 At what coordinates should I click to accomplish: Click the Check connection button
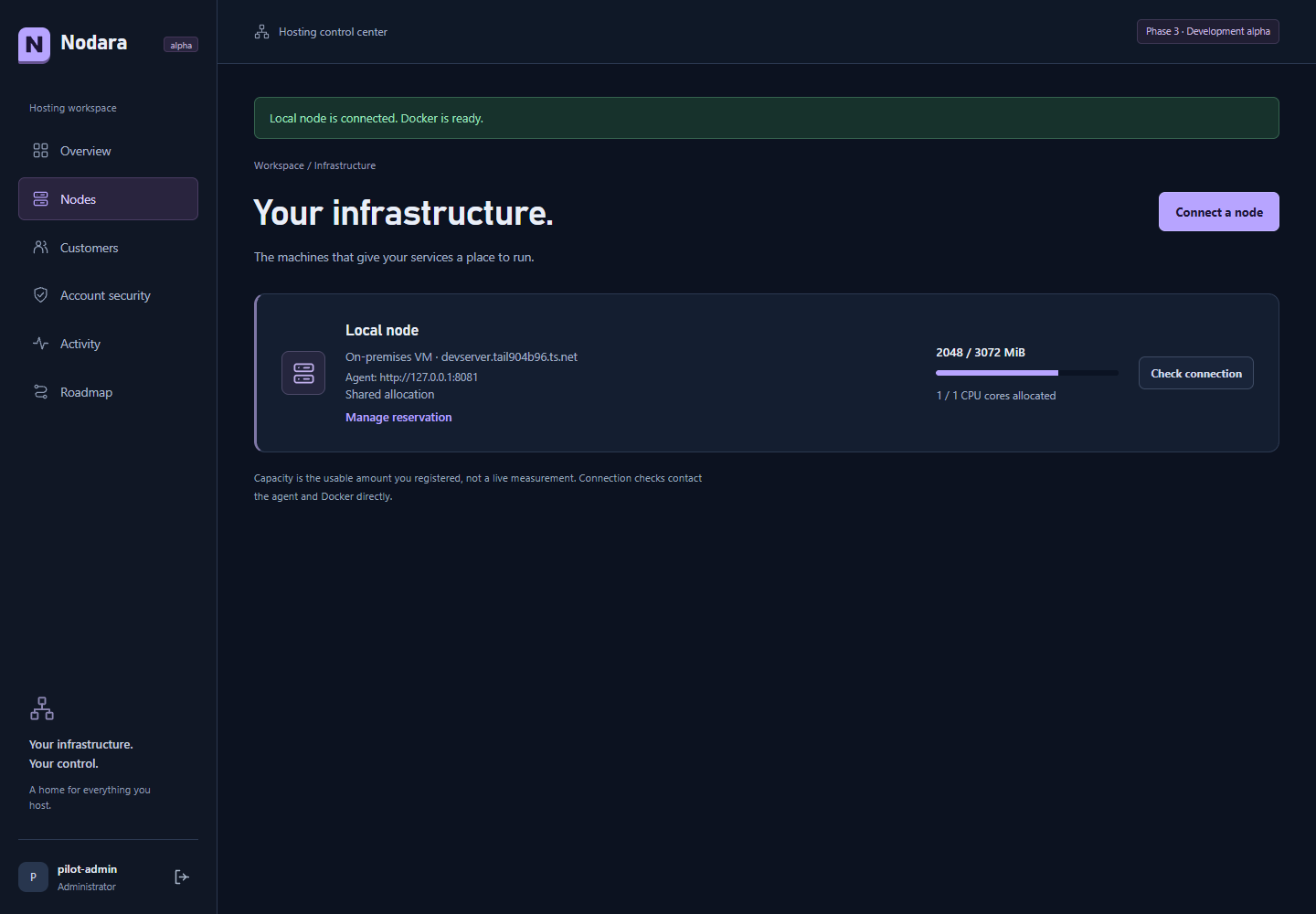1196,373
